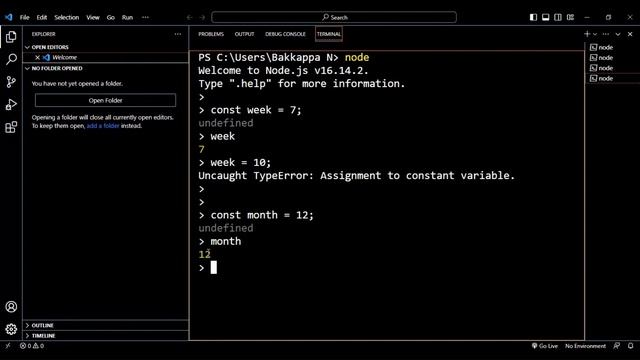Open the Source Control view
Screen dimensions: 640x360
[x=11, y=82]
